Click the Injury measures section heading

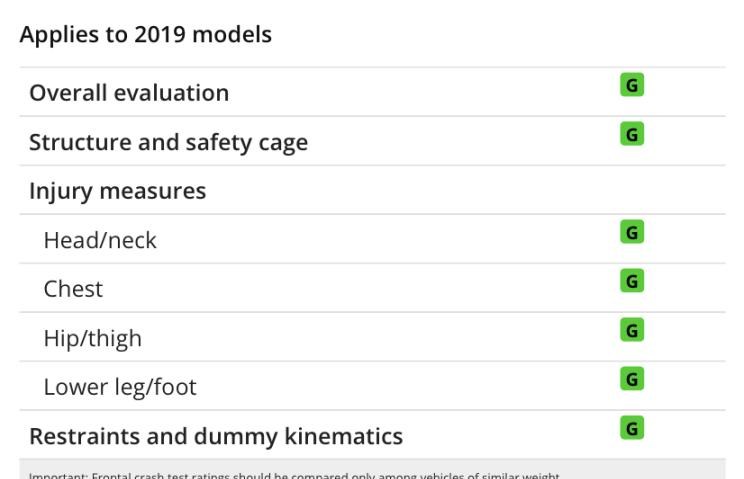coord(118,192)
